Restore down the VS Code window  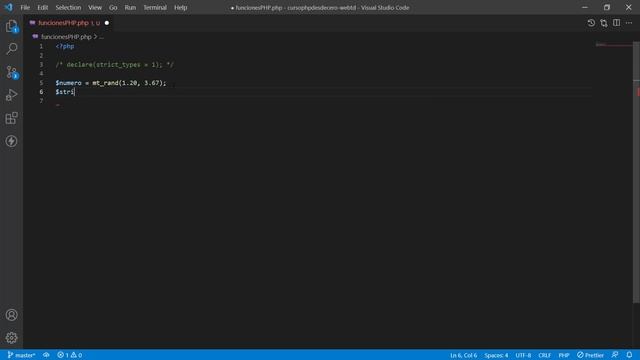[x=607, y=7]
